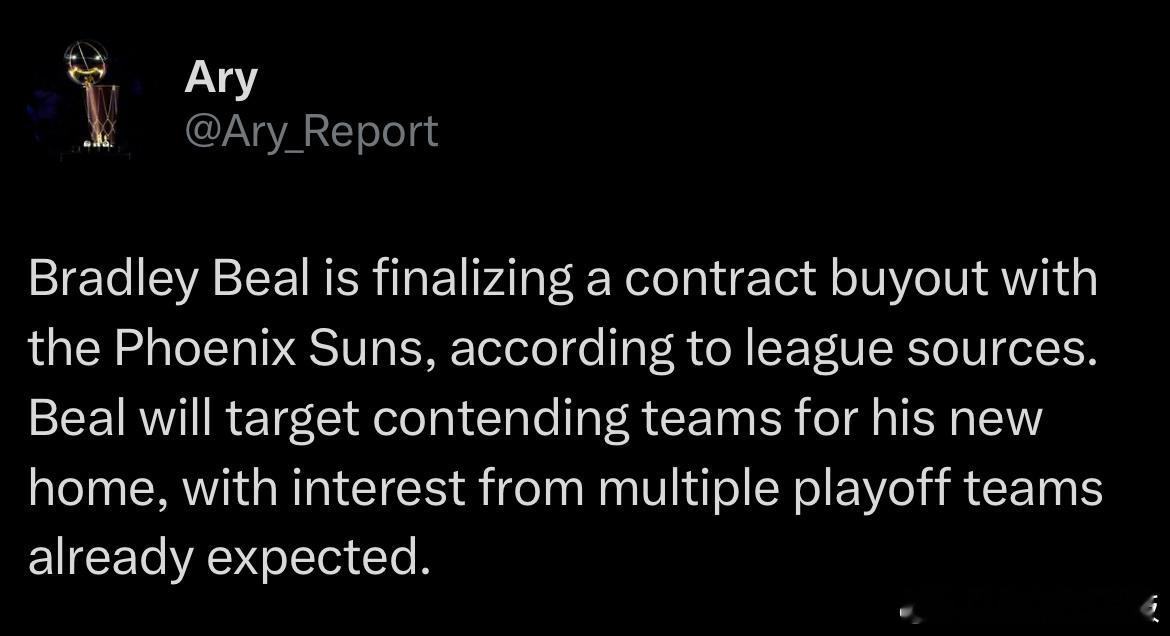1170x636 pixels.
Task: Select the word finalizing in the tweet
Action: (x=472, y=278)
